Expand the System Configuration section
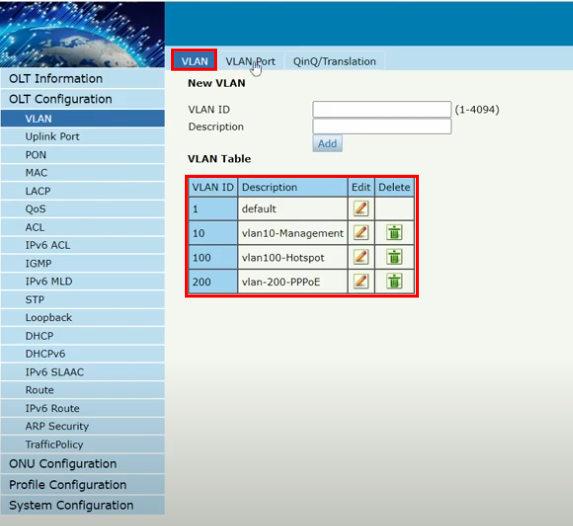 click(x=83, y=506)
